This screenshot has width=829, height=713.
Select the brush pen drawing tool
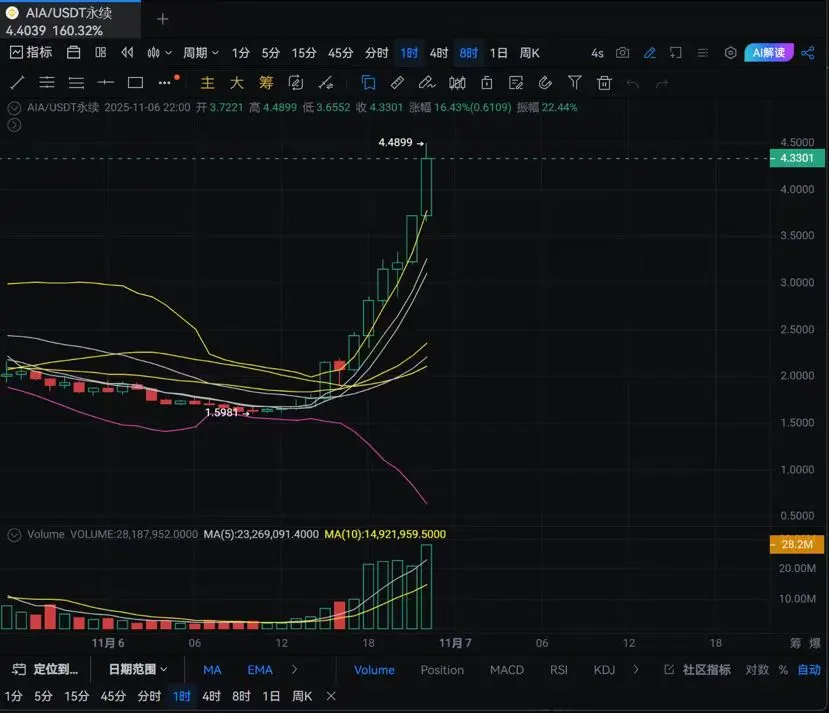pyautogui.click(x=427, y=82)
